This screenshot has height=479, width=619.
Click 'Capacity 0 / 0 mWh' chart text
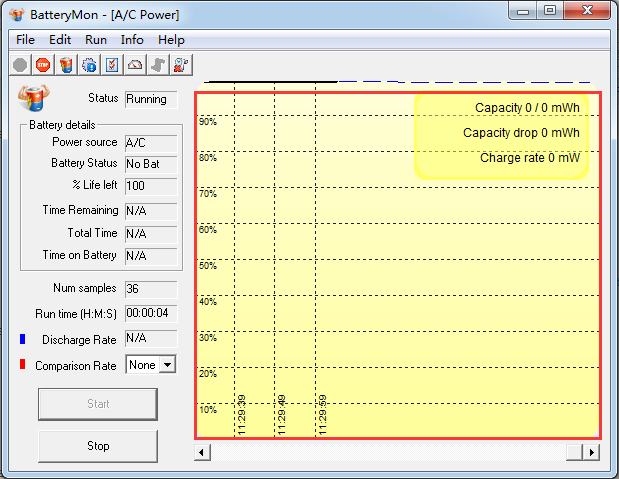pos(527,108)
